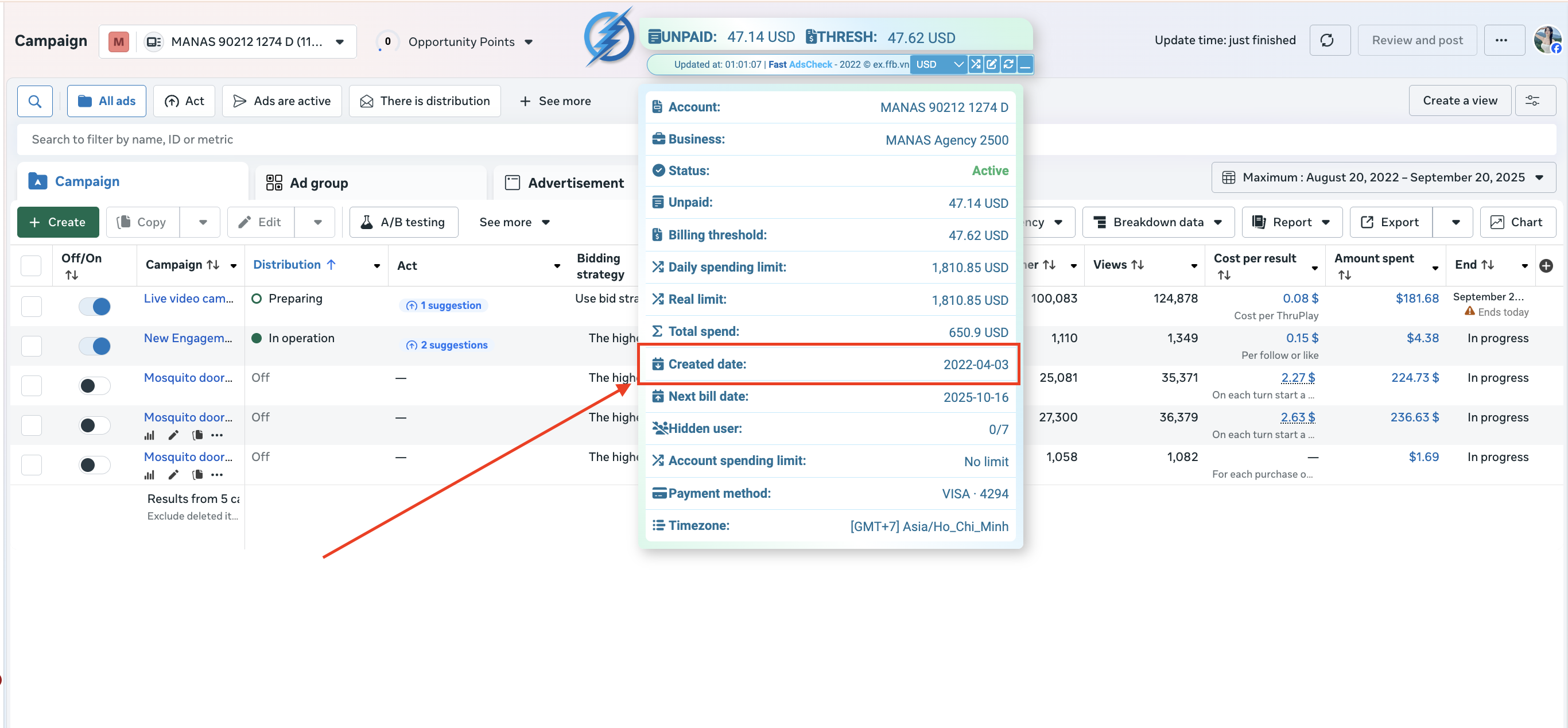
Task: Open more options for $1.69 Mosquito campaign
Action: click(217, 474)
